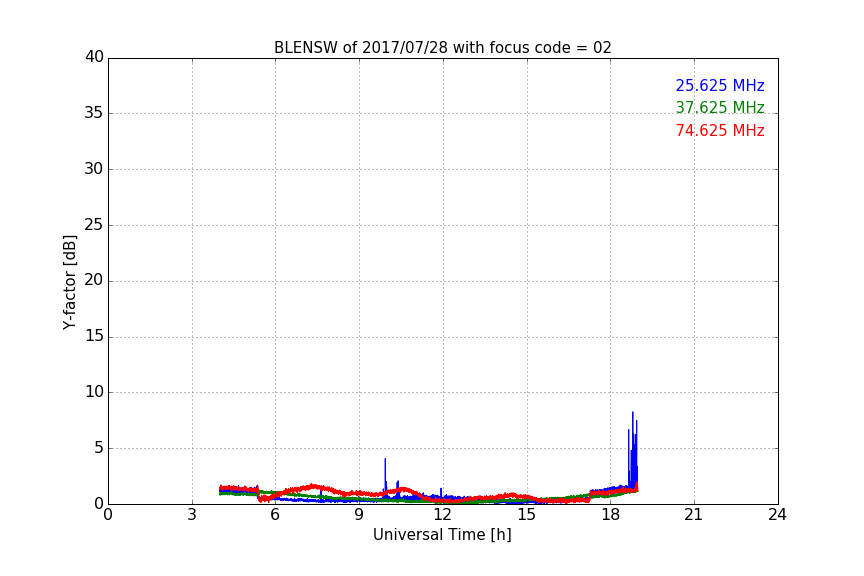Click the x-axis tick label '24'
This screenshot has height=576, width=864.
coord(777,515)
